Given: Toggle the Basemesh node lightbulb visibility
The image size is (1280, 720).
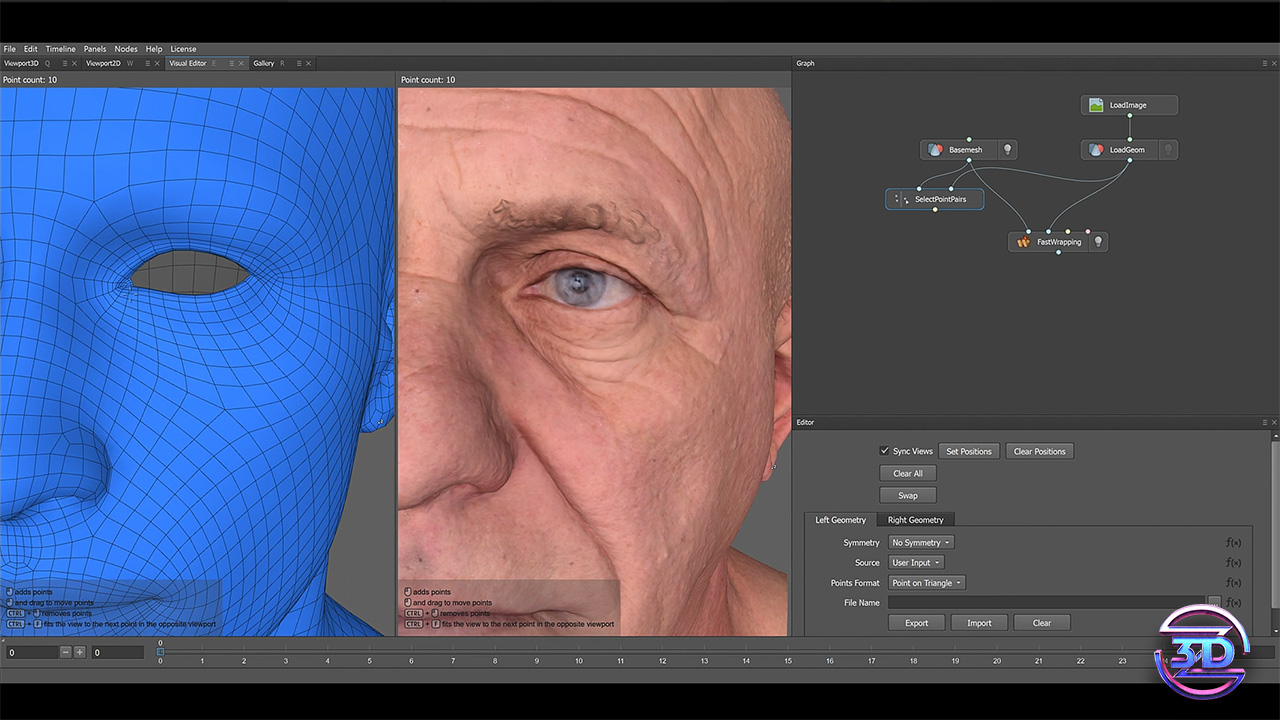Looking at the screenshot, I should (1008, 150).
